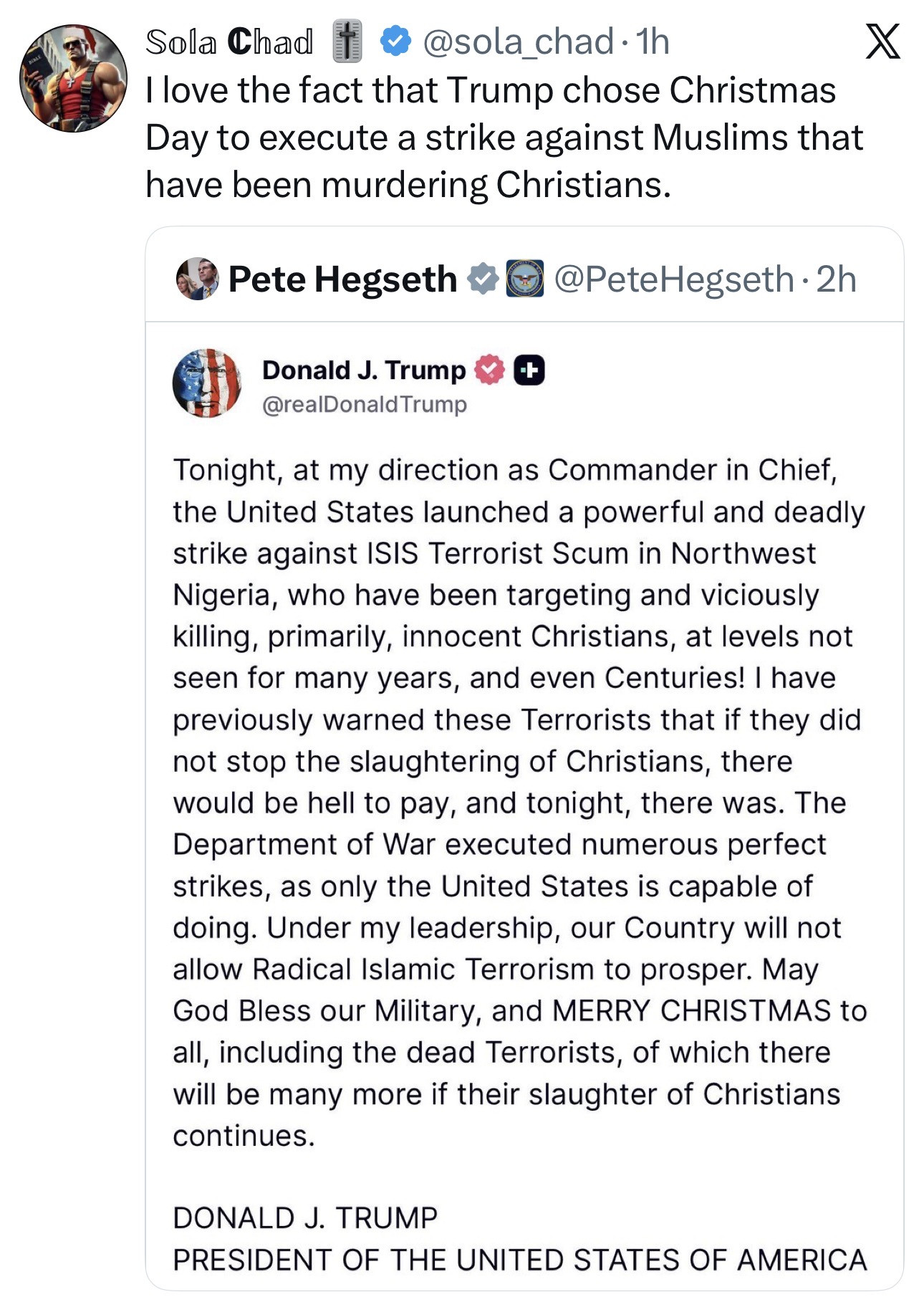Open the Donald J. Trump display name
The image size is (924, 1307).
(364, 370)
